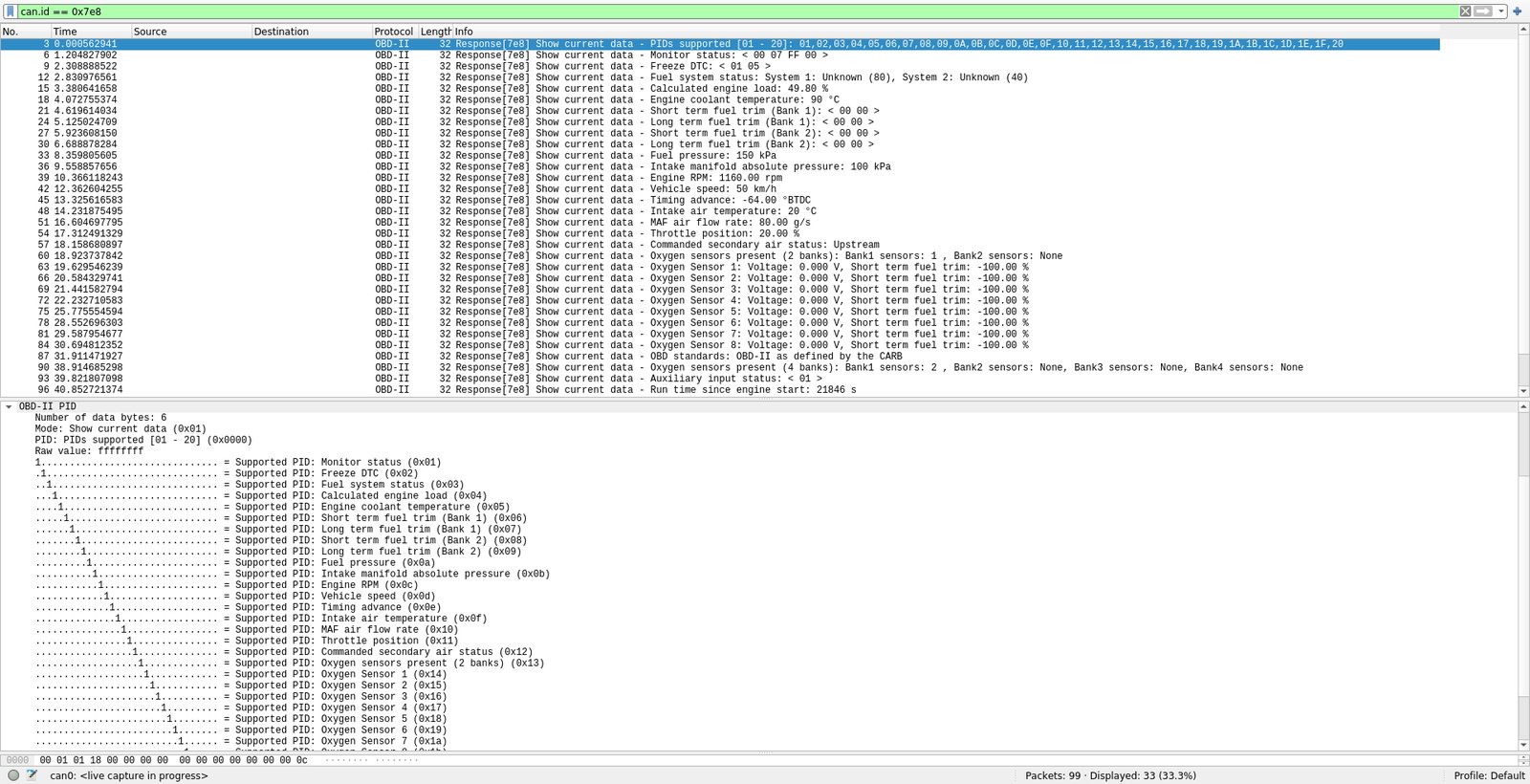Collapse the OBD-II PID tree node
Screen dimensions: 1530x784
10,406
